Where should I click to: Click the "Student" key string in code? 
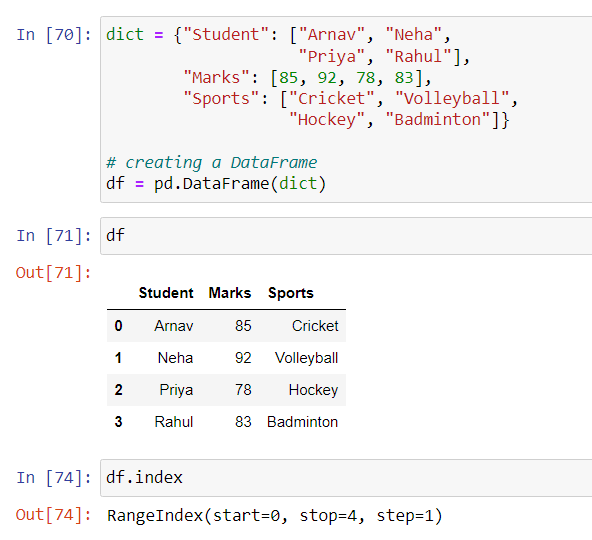click(226, 35)
